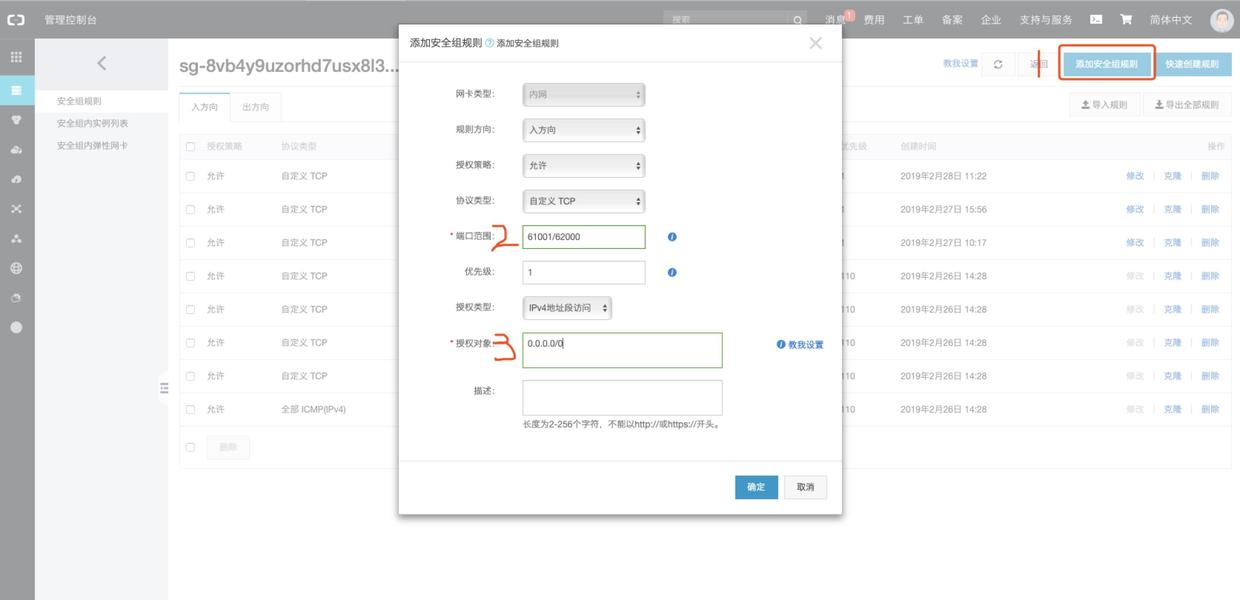This screenshot has height=600, width=1240.
Task: Open the cloud shell terminal icon
Action: [1096, 19]
